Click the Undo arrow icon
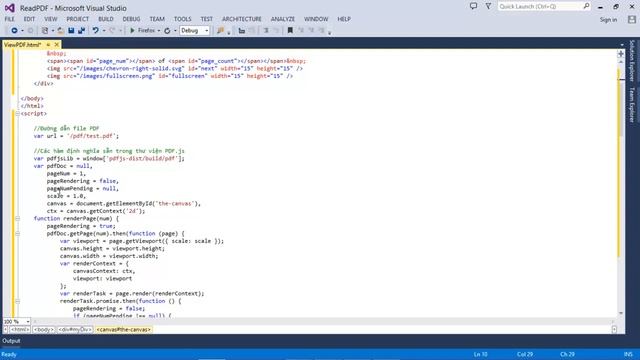Screen dimensions: 640x360 click(x=96, y=31)
